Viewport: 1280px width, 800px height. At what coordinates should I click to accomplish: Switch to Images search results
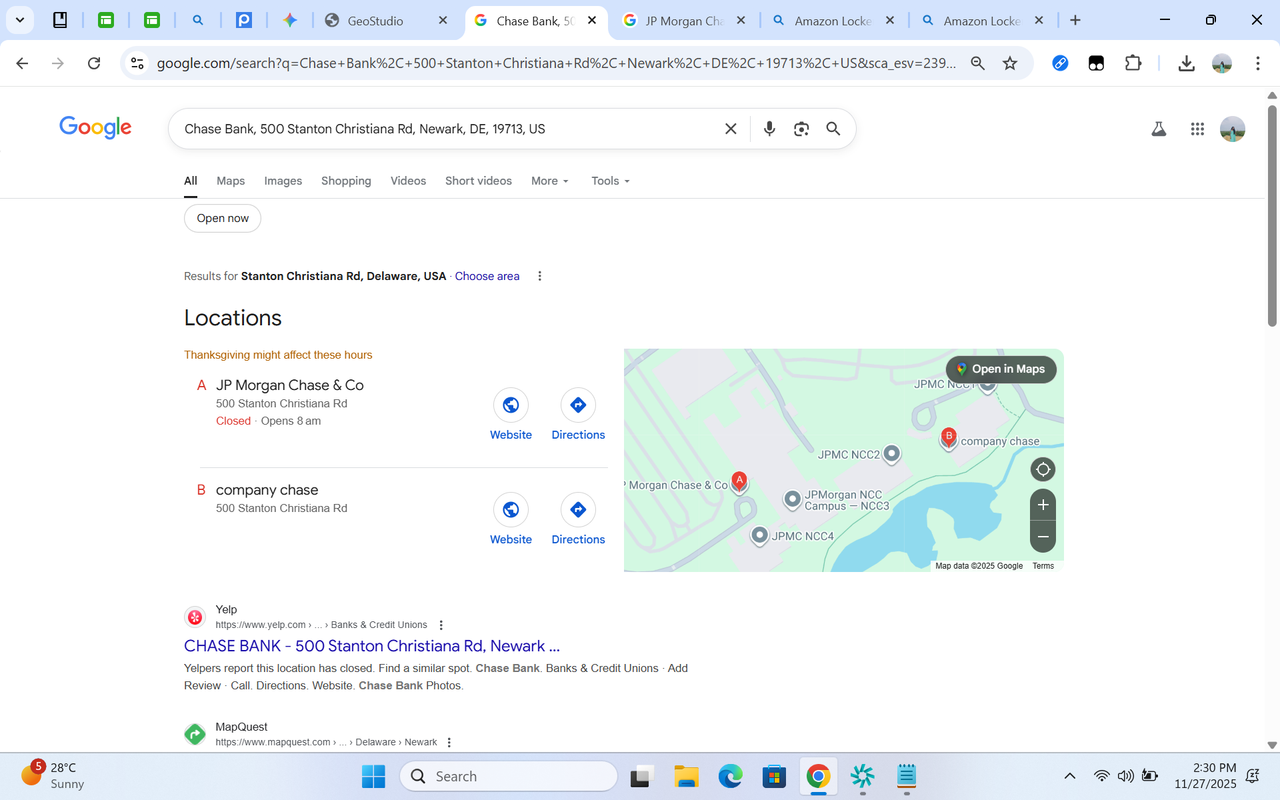click(x=283, y=181)
